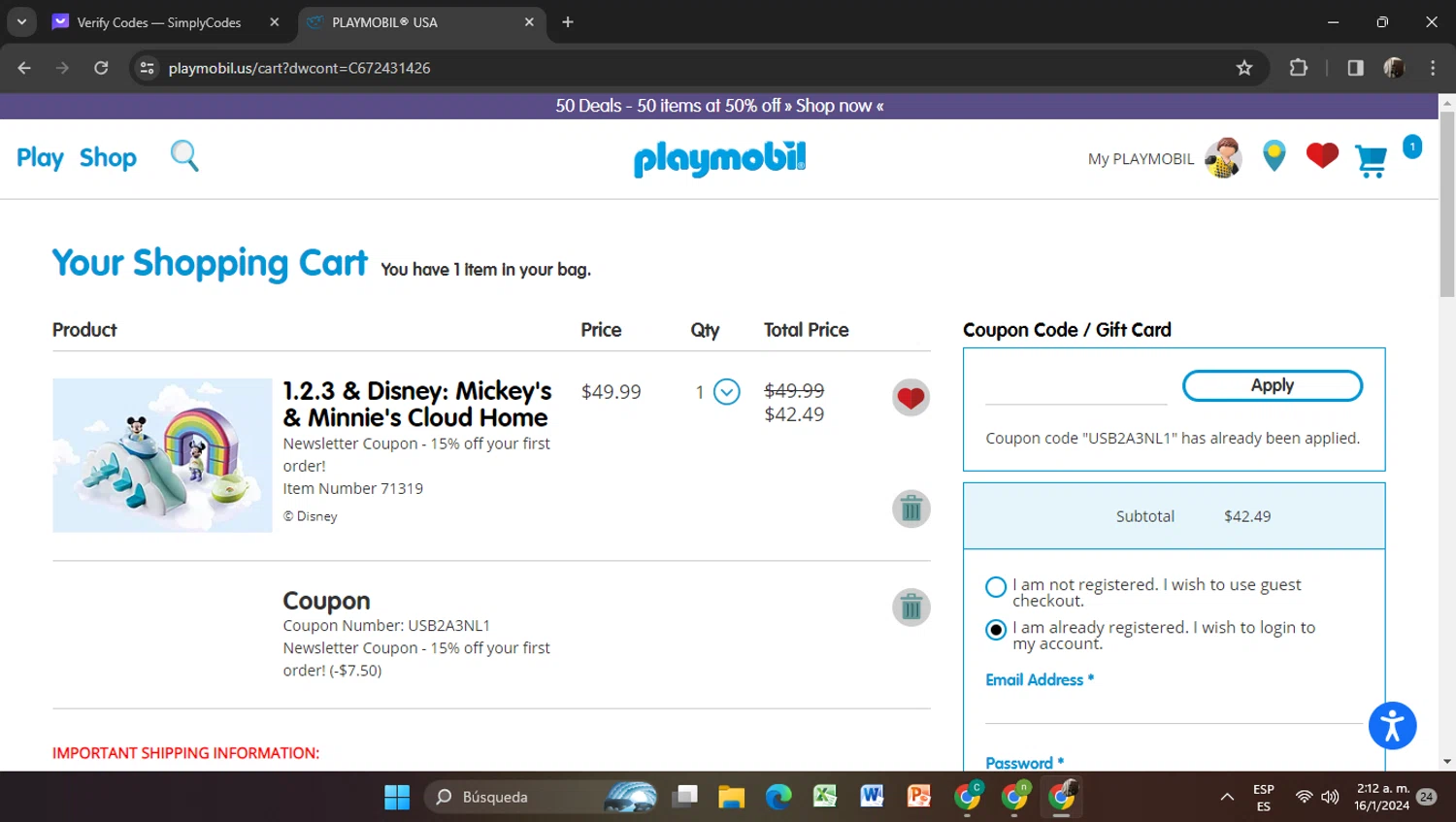Open the Windows Start menu
Image resolution: width=1456 pixels, height=822 pixels.
pos(397,797)
